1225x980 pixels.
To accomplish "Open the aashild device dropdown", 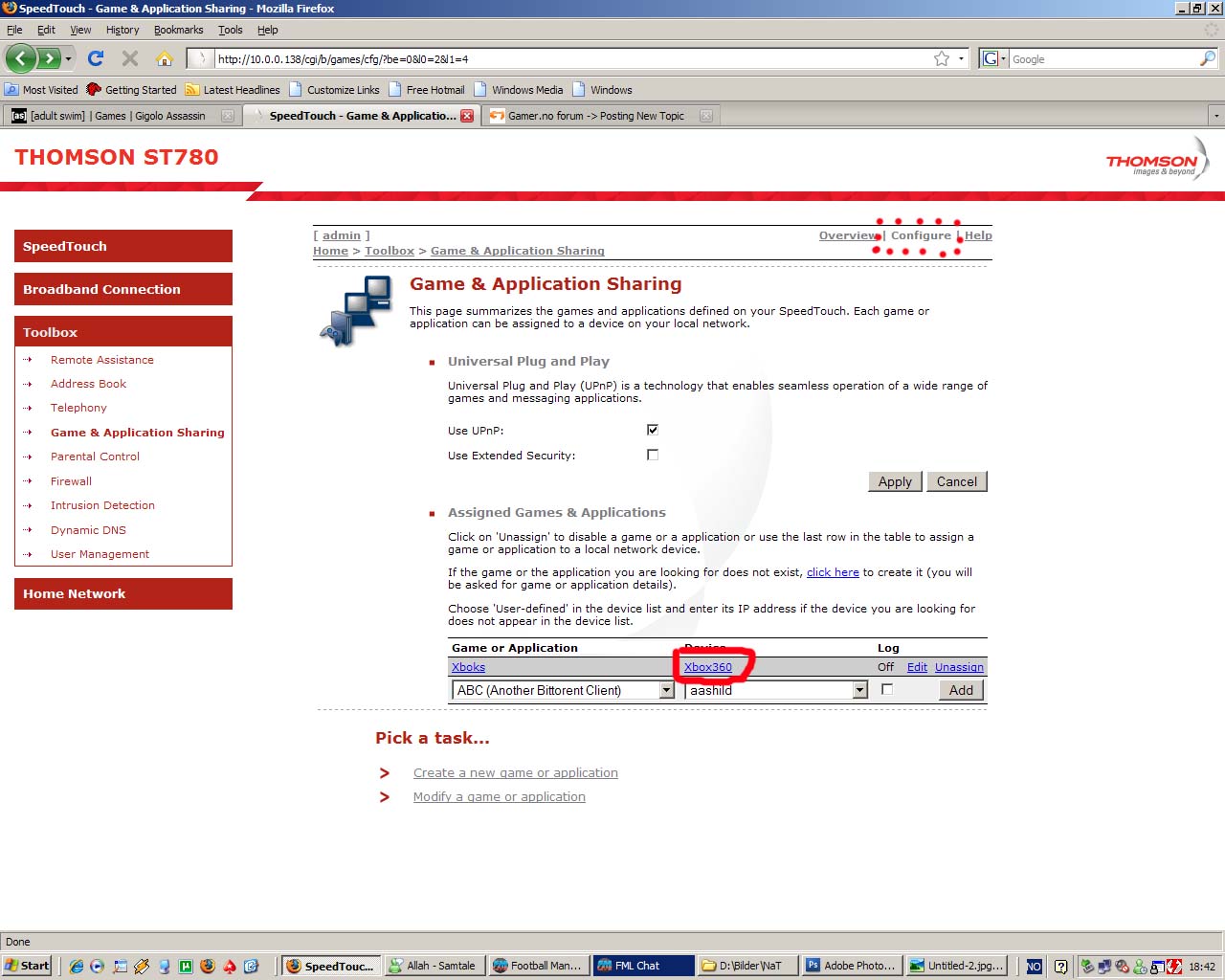I will pos(859,690).
